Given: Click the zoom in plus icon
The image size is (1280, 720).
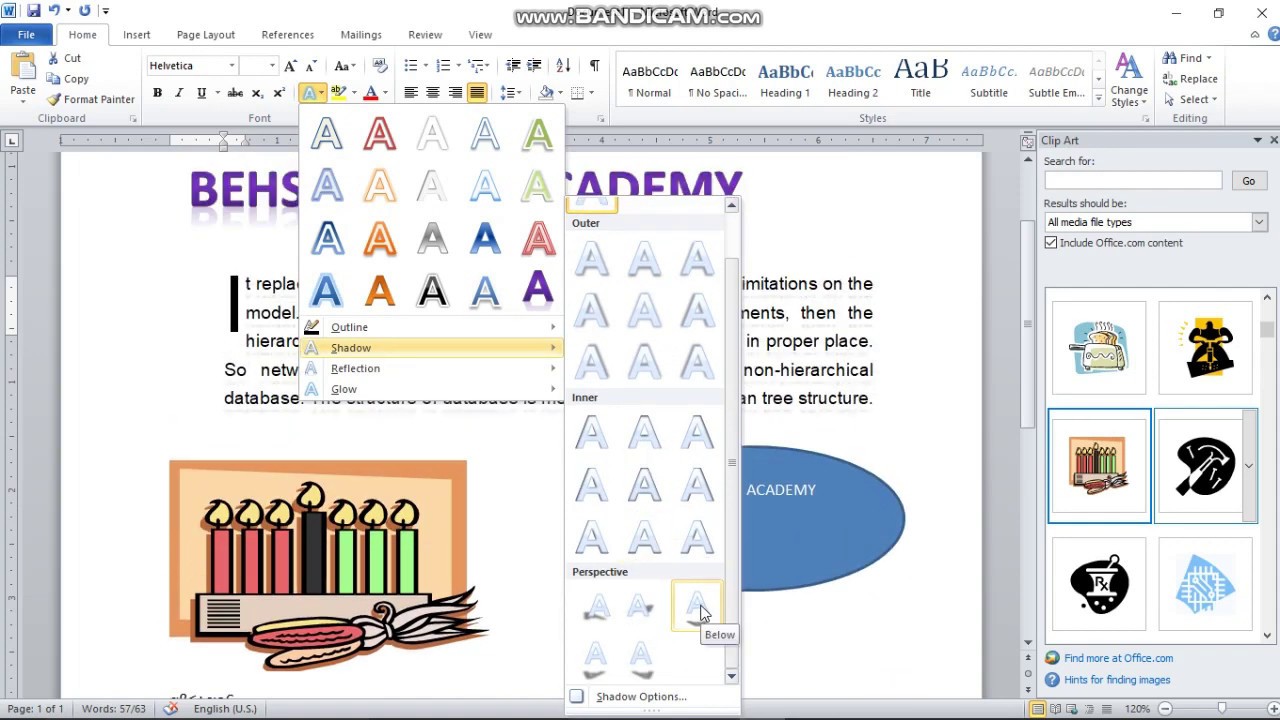Looking at the screenshot, I should (1271, 709).
